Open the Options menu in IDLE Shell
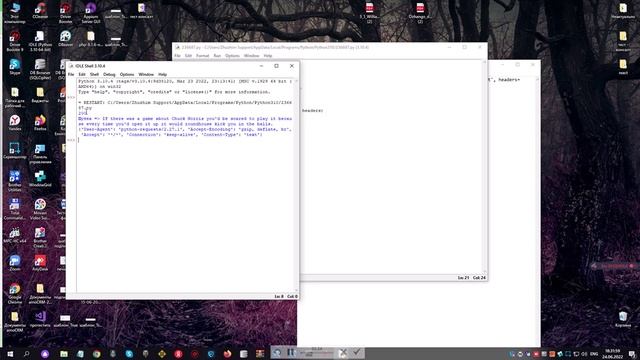Viewport: 640px width, 360px height. 127,74
